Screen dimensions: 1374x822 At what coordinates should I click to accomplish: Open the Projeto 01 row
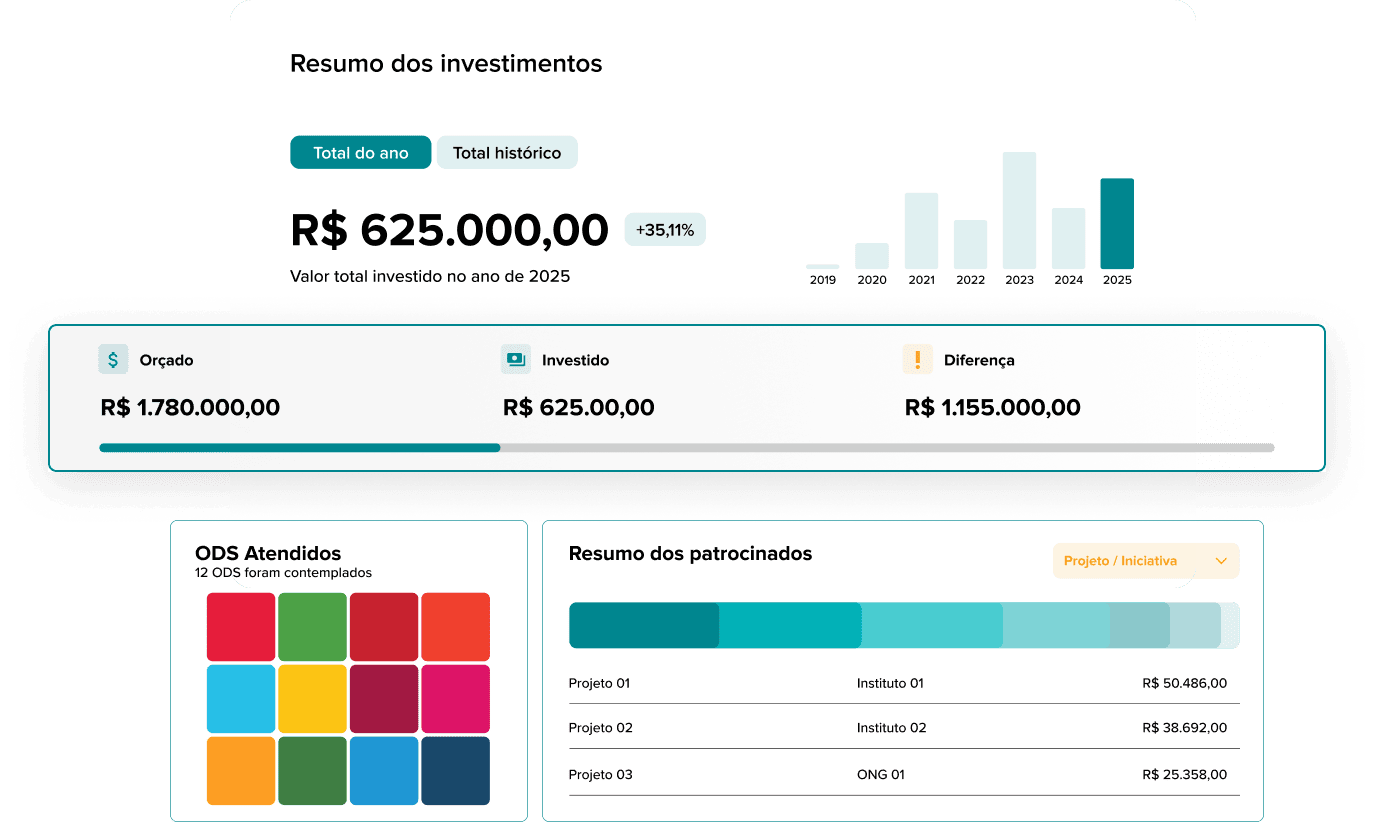click(x=599, y=684)
